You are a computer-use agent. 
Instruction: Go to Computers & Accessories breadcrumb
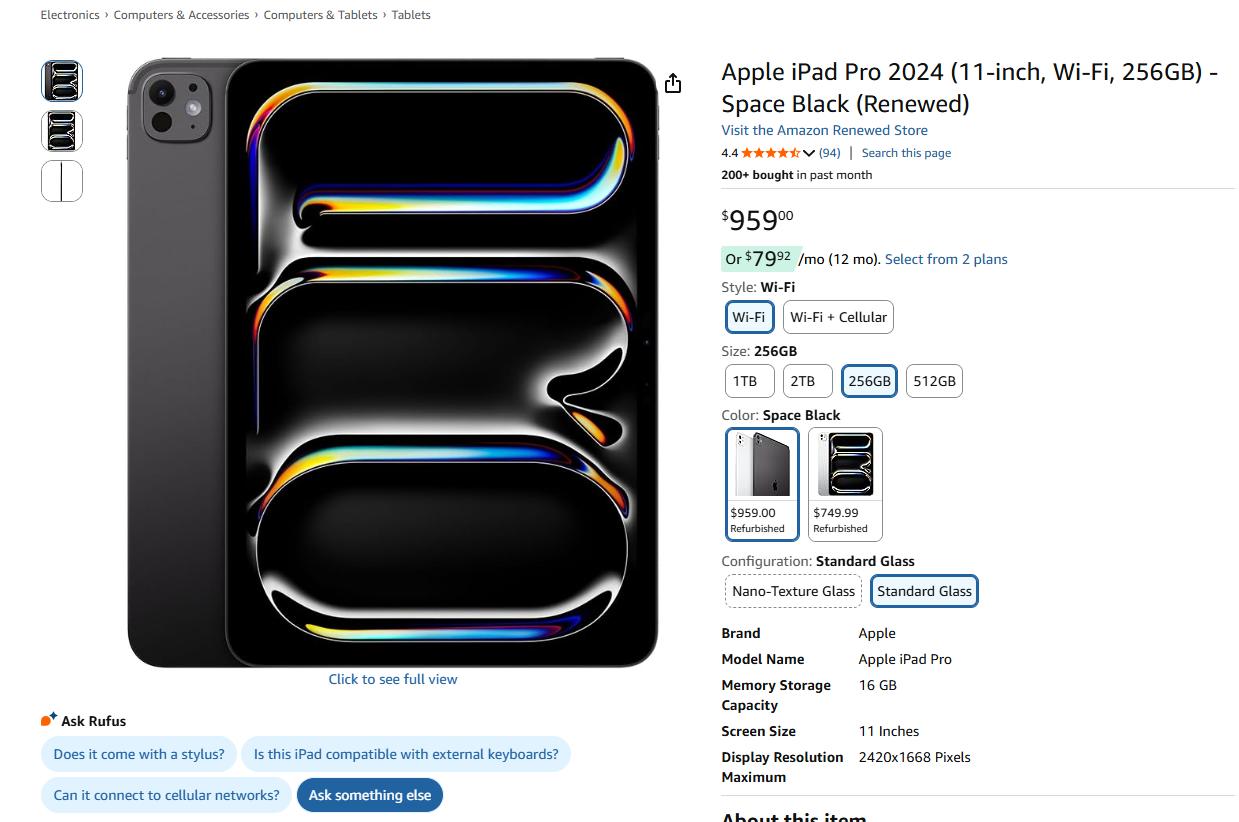click(x=181, y=15)
